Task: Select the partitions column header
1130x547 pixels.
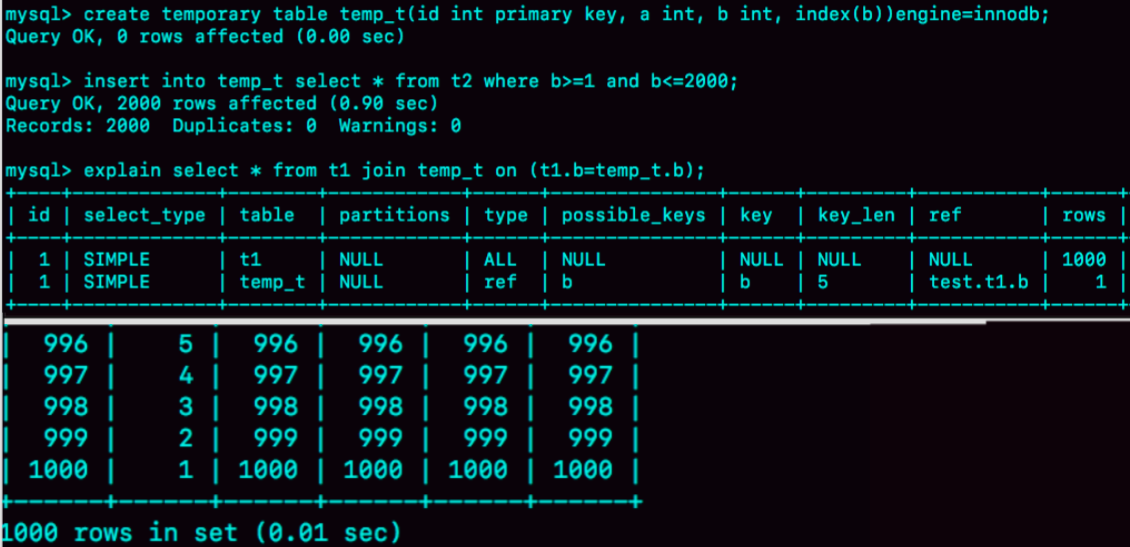Action: pos(394,215)
